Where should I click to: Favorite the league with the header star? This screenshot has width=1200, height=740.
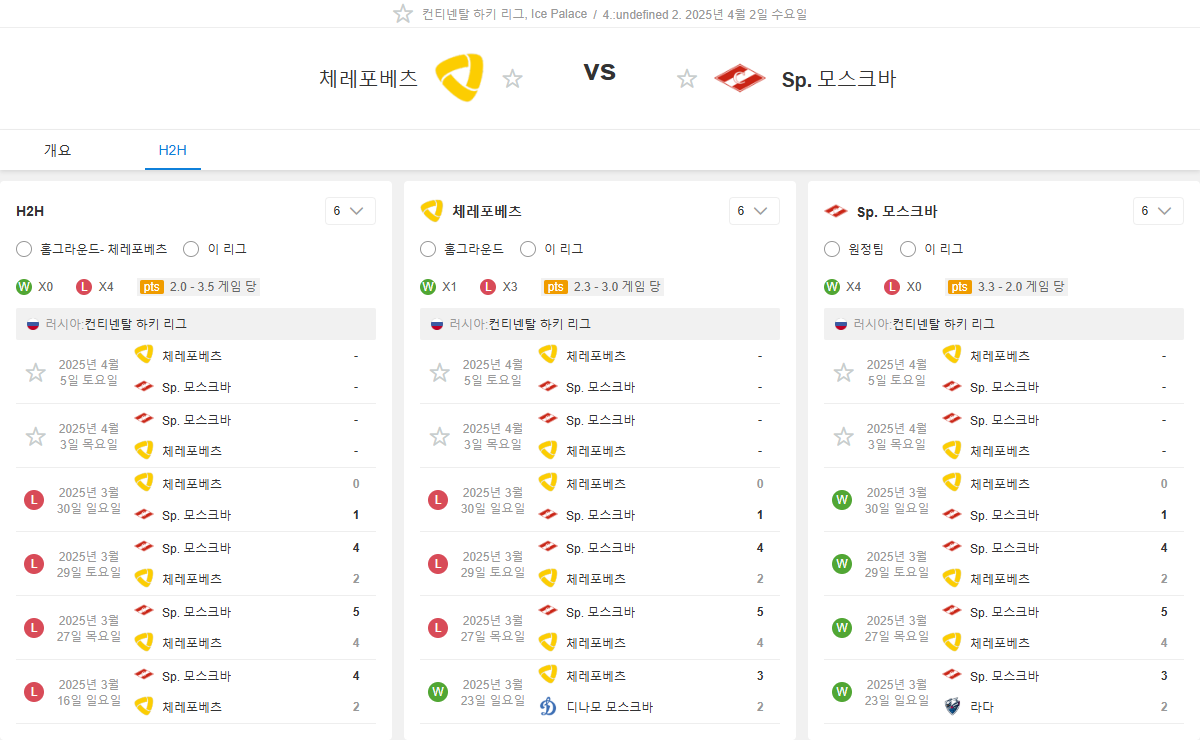[403, 14]
